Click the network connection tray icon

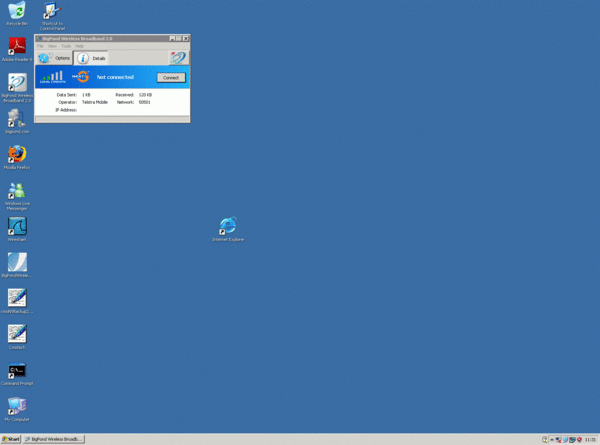(559, 440)
